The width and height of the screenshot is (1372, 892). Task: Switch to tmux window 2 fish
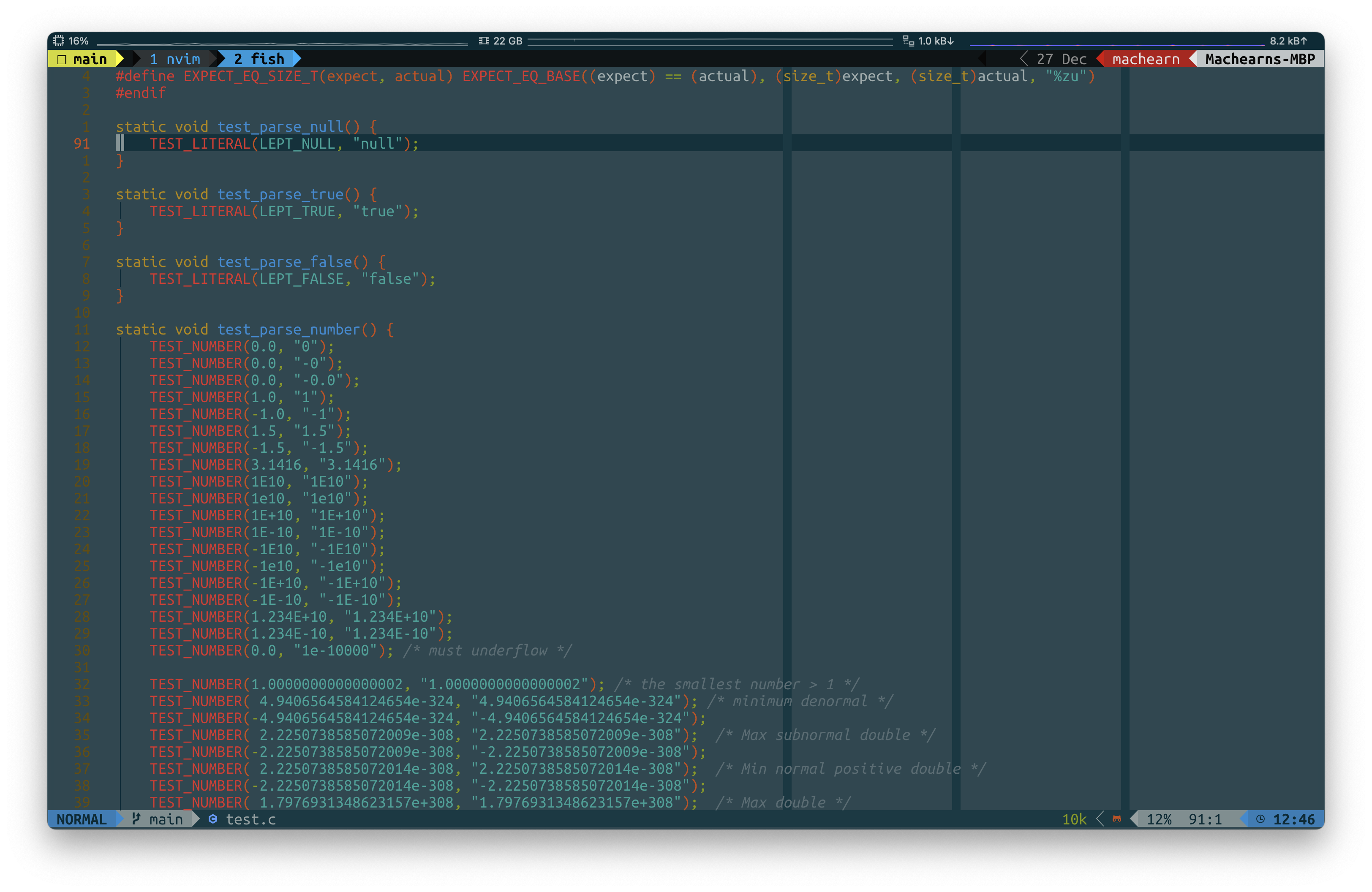[x=259, y=59]
